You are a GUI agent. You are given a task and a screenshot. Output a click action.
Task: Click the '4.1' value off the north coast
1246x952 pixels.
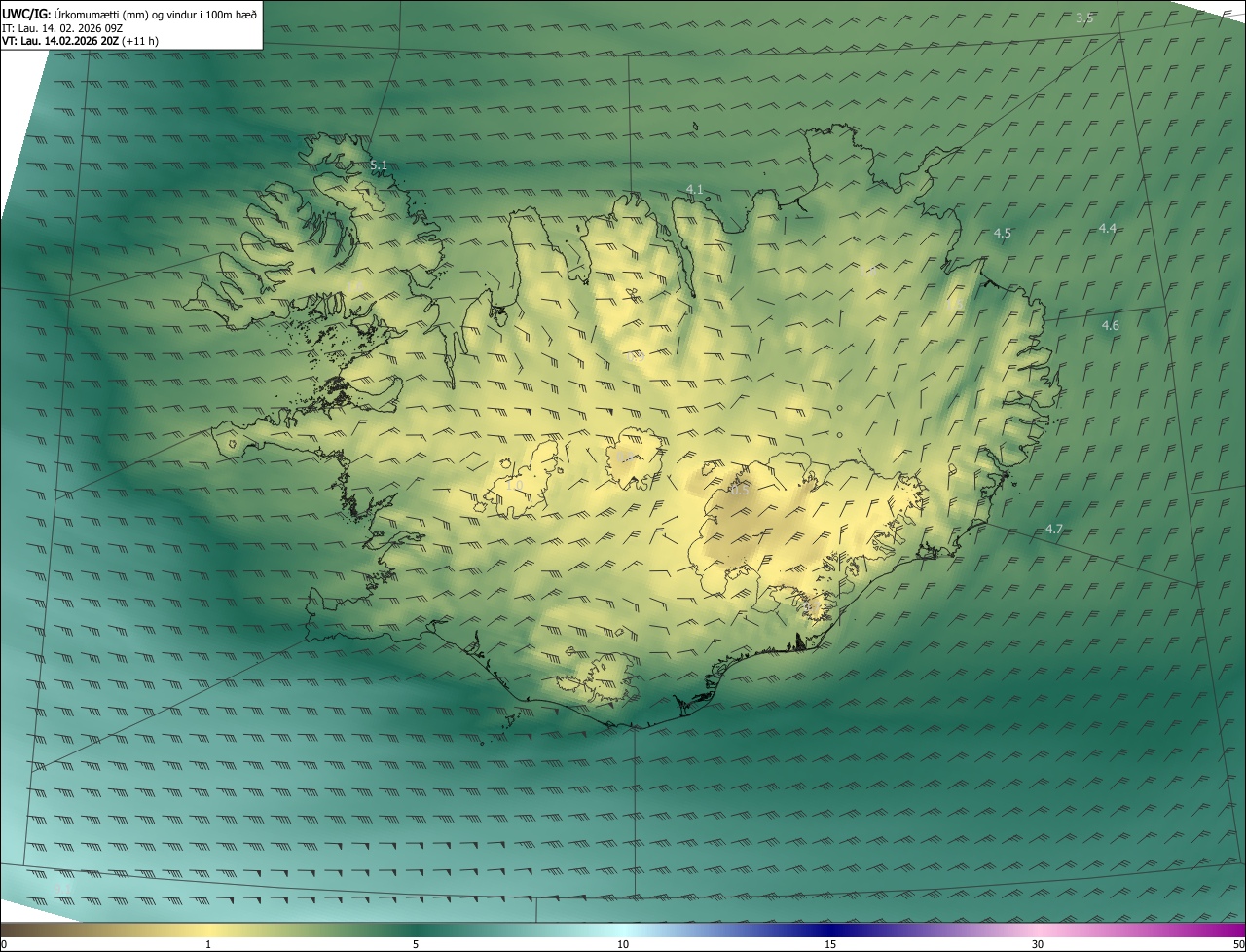pyautogui.click(x=694, y=189)
